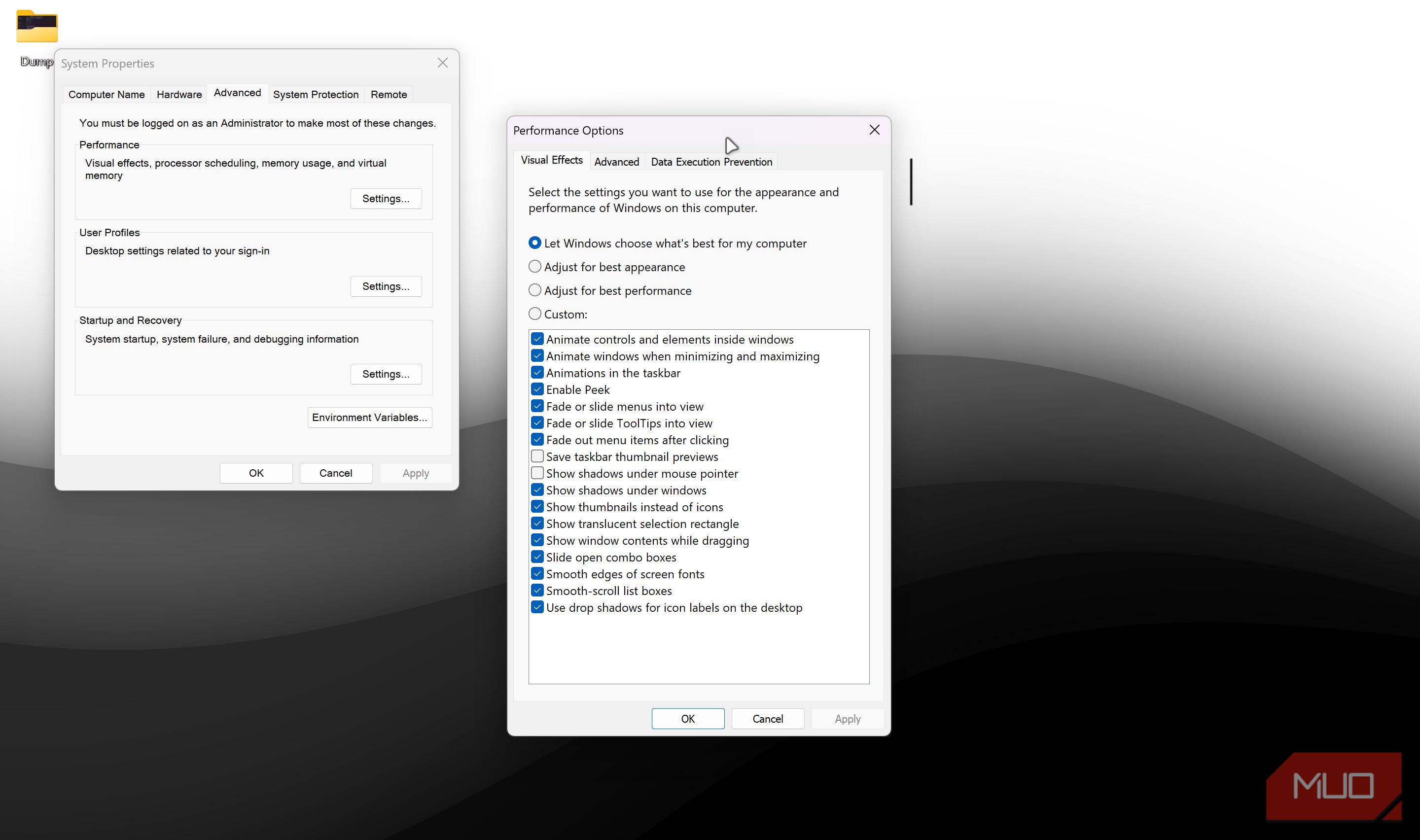Uncheck Smooth-scroll list boxes
Screen dimensions: 1420x840
[x=537, y=591]
